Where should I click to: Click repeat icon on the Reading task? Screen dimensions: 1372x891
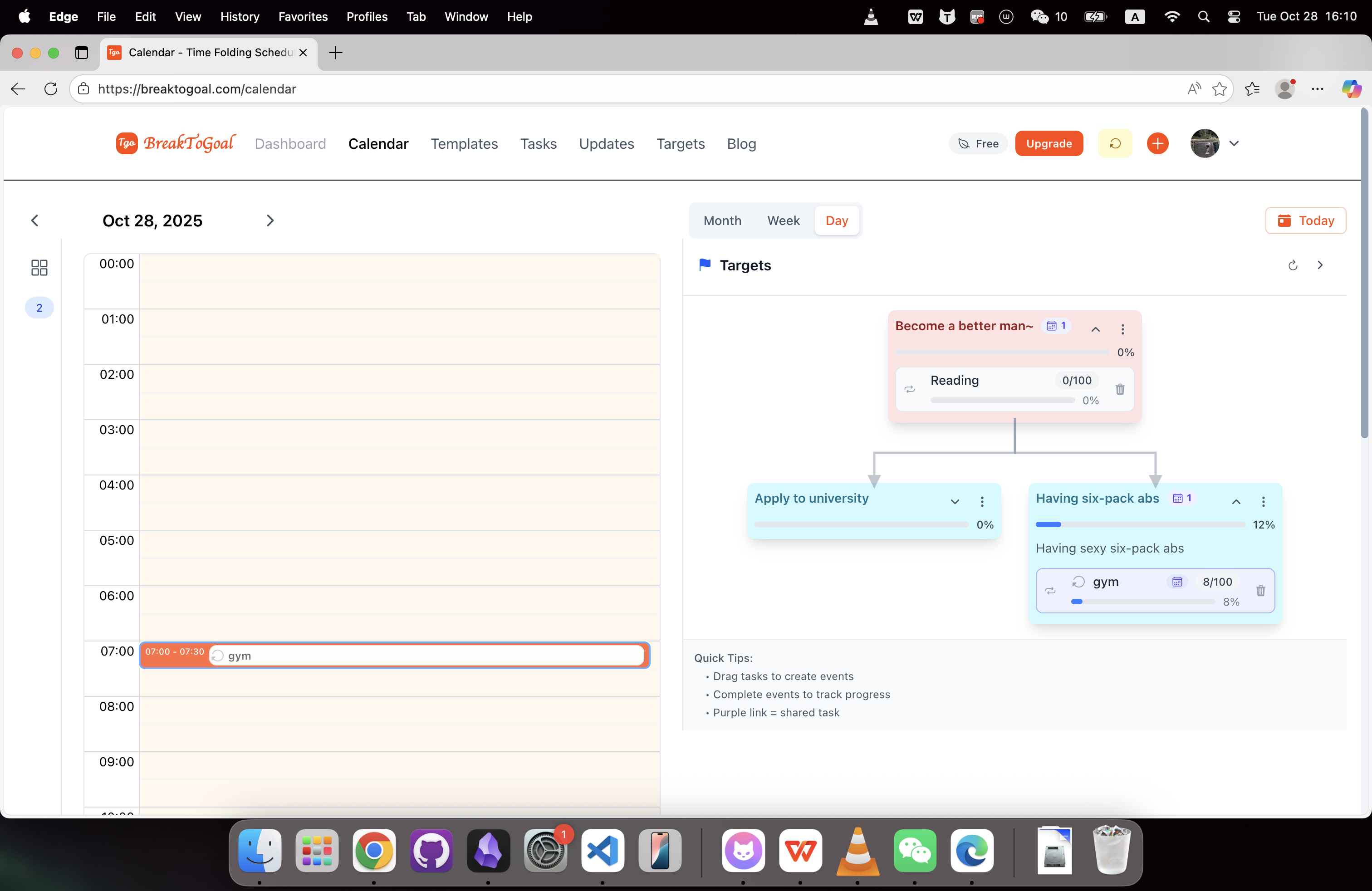pos(910,390)
